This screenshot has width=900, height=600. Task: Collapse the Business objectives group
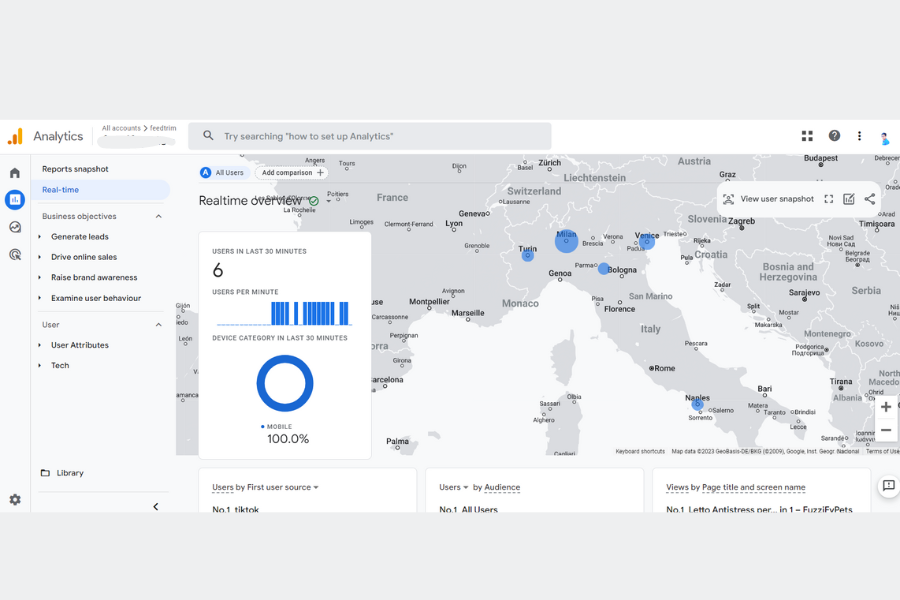[158, 216]
